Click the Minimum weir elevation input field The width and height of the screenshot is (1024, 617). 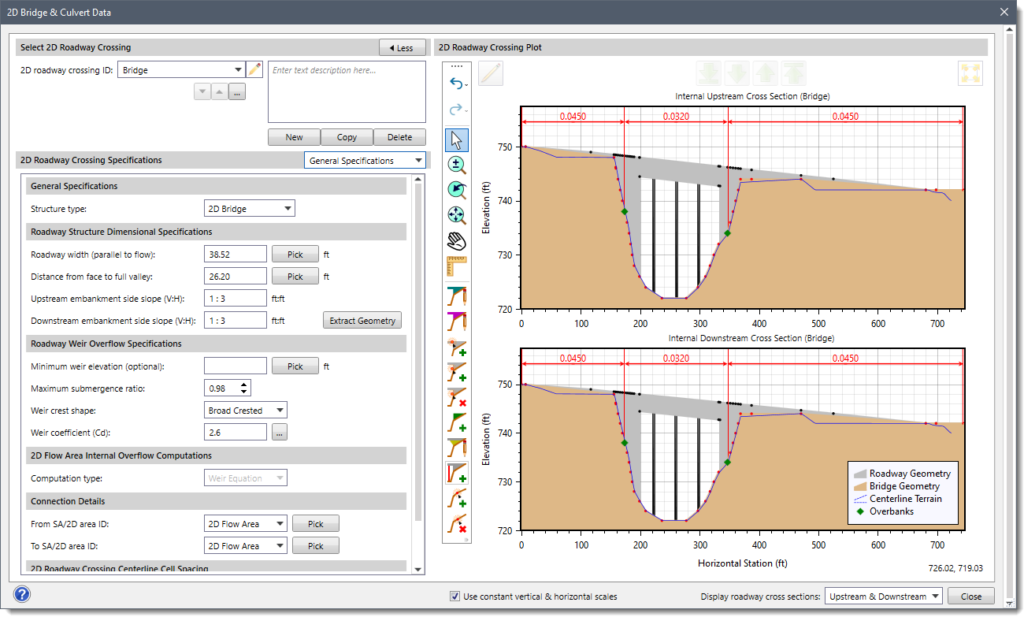click(x=235, y=364)
